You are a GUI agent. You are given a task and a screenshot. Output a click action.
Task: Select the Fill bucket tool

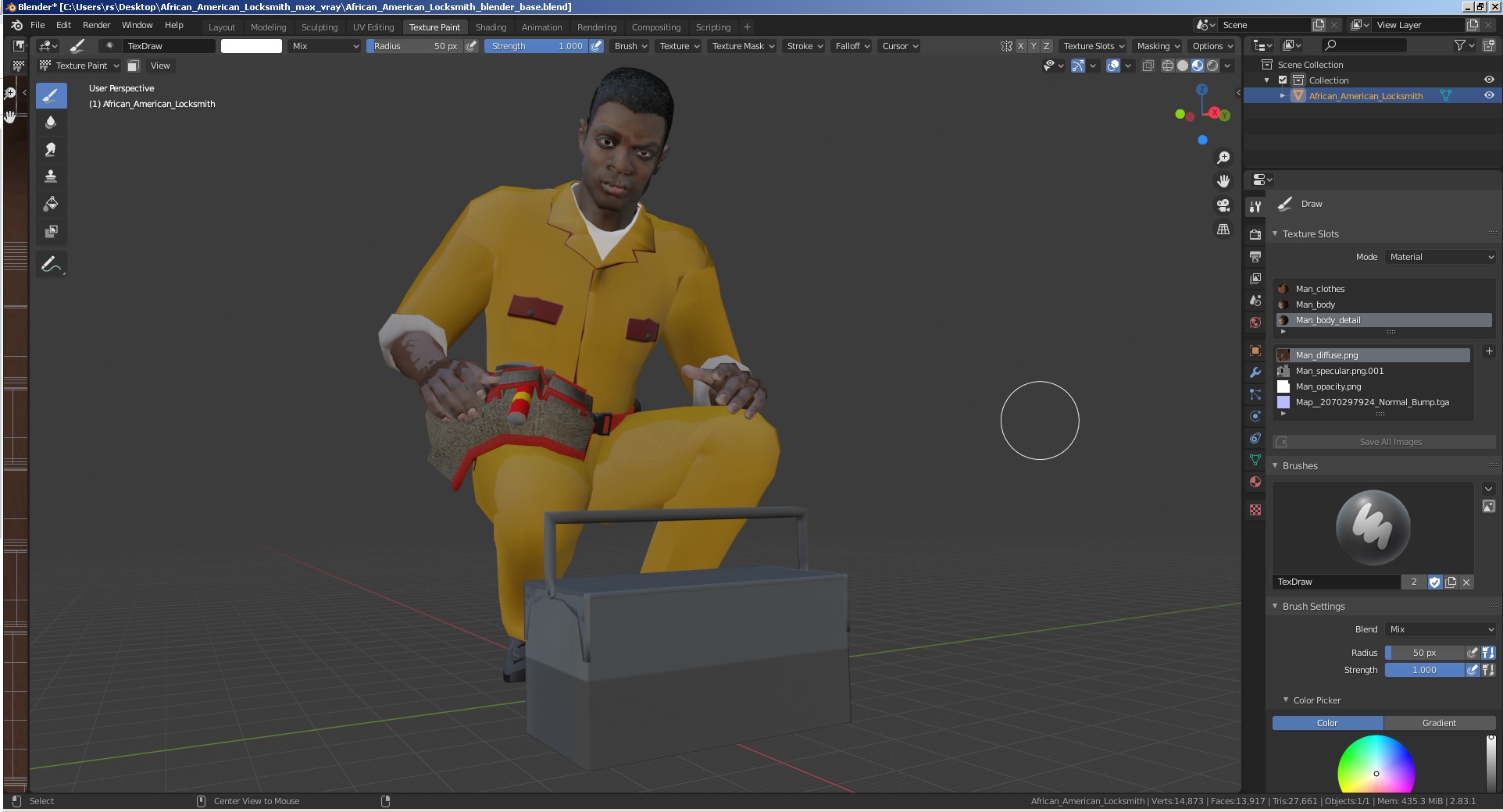(x=51, y=204)
